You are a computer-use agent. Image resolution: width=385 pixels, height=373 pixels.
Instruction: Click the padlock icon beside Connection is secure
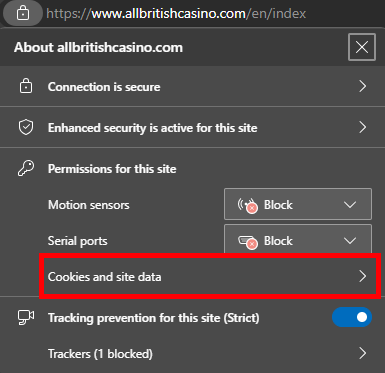(26, 87)
